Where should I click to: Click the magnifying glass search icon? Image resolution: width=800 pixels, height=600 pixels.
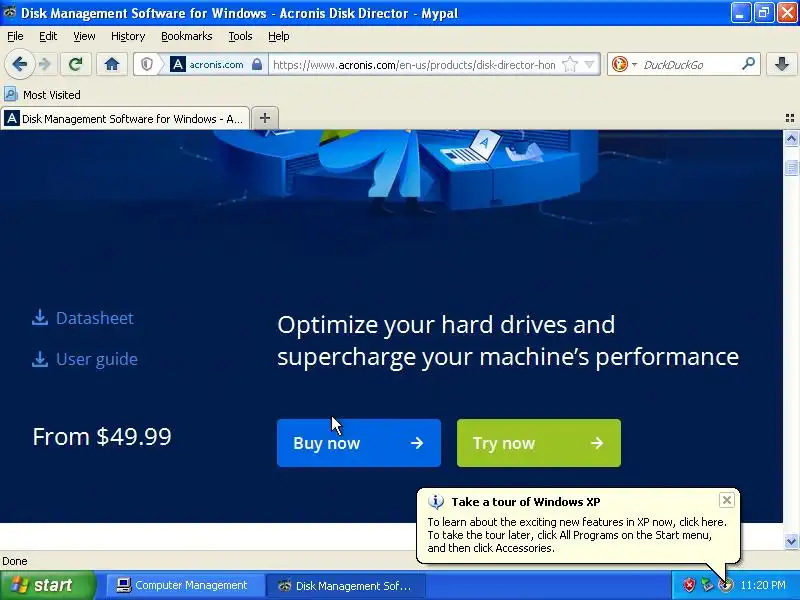click(748, 64)
